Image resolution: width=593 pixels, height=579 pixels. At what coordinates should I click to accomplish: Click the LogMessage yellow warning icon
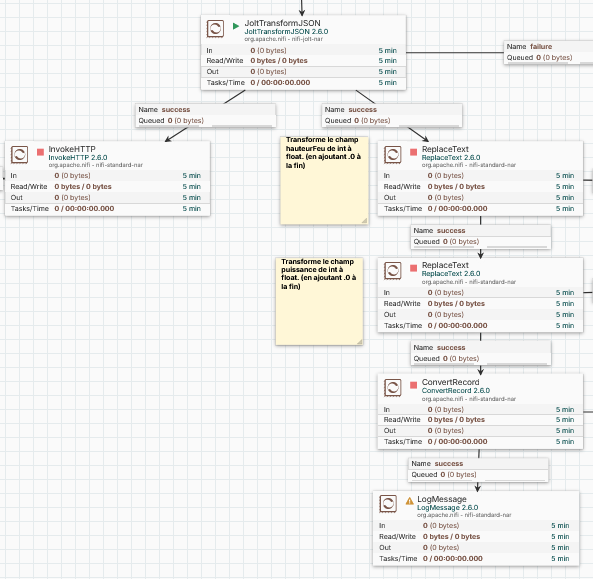tap(409, 501)
